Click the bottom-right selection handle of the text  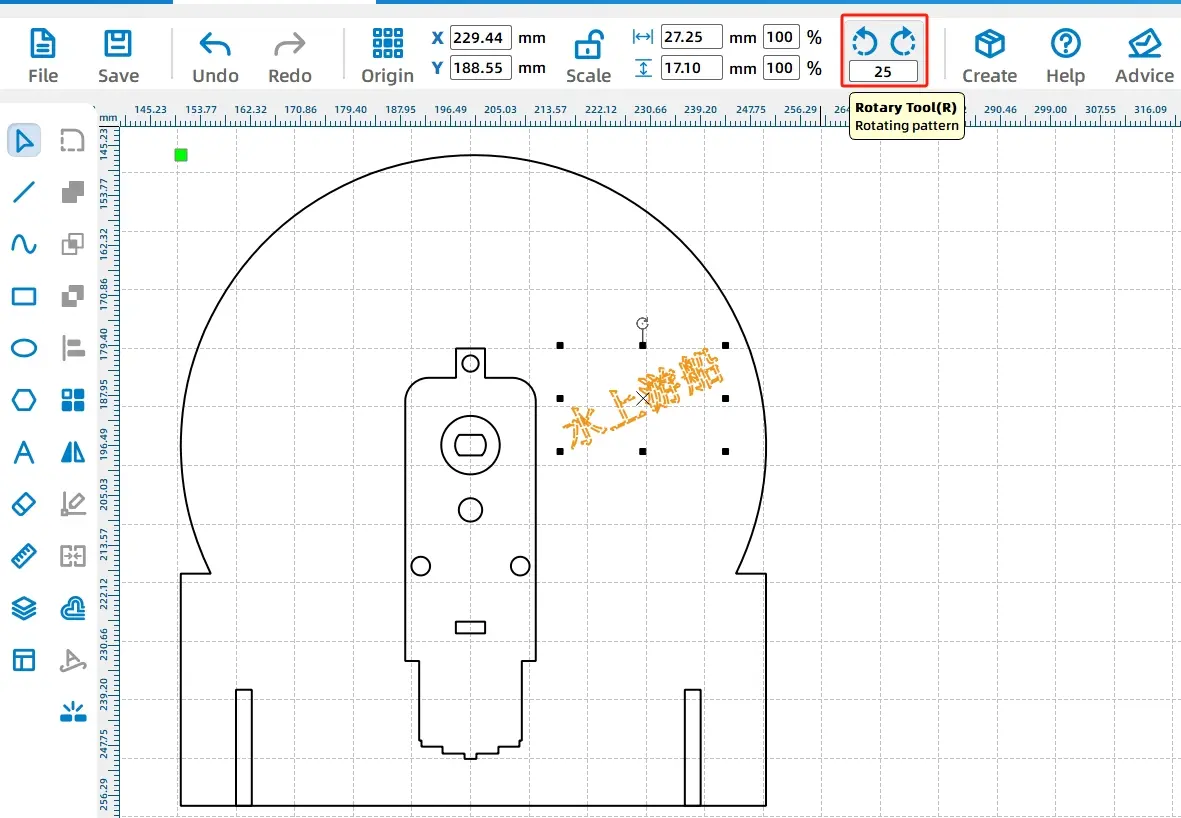click(x=725, y=452)
